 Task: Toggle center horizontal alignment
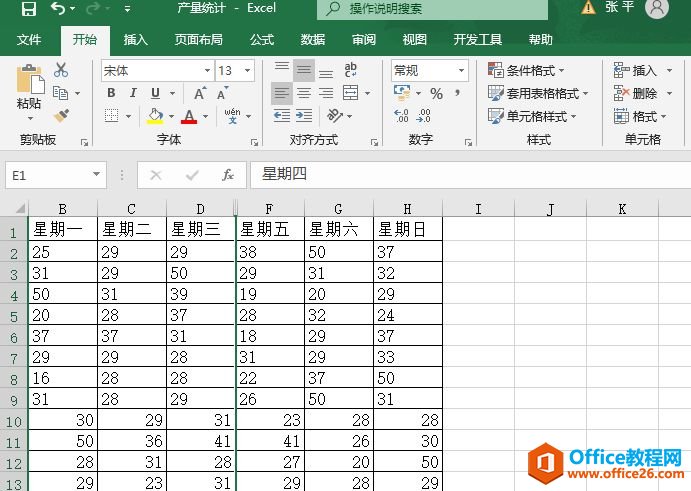tap(304, 93)
